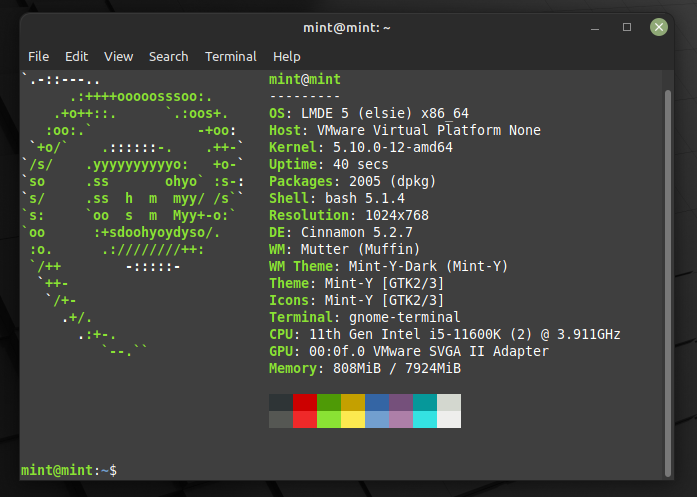697x497 pixels.
Task: Click the dark blue swatch in top row
Action: pos(377,402)
